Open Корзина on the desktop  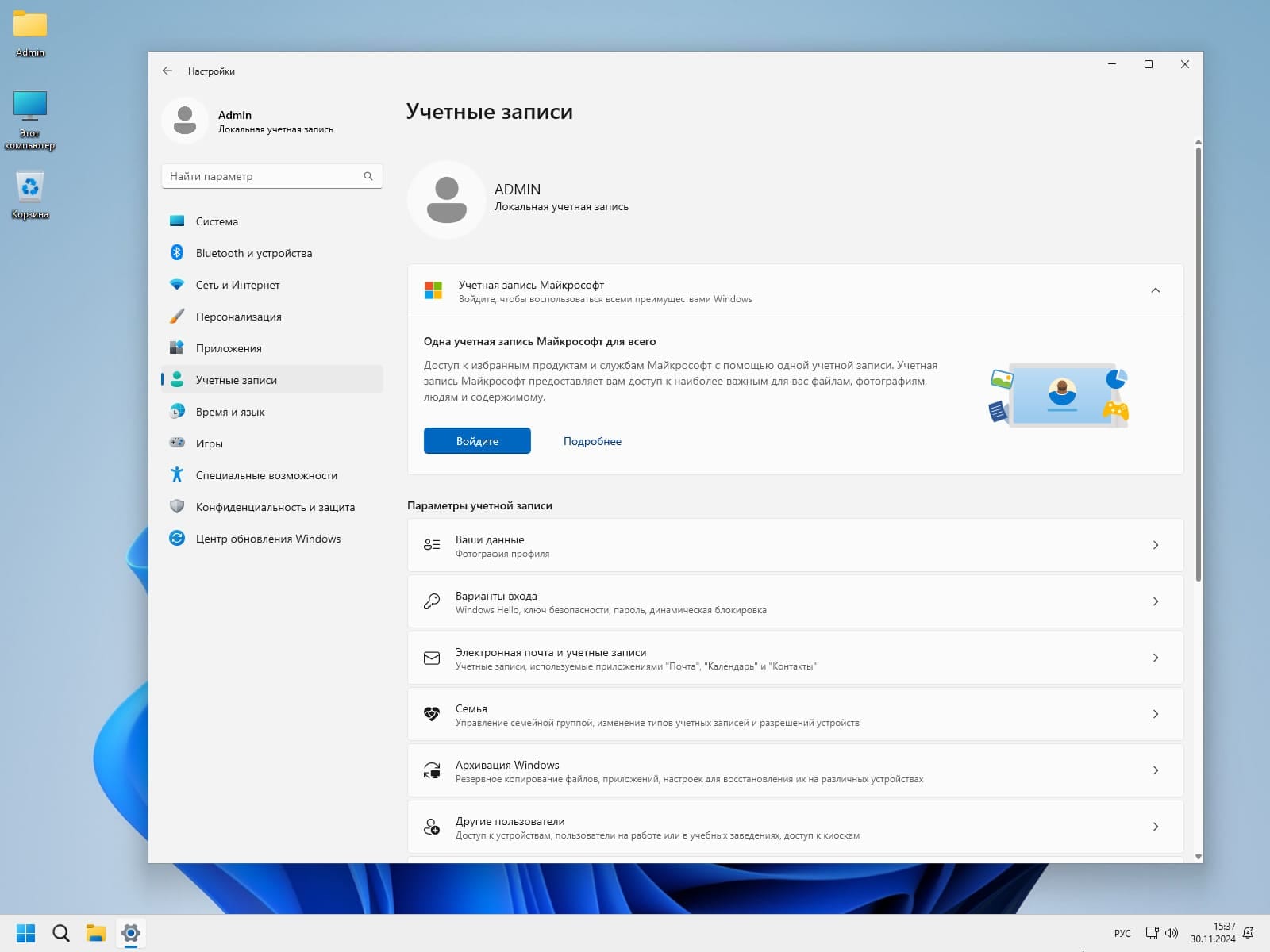[30, 195]
